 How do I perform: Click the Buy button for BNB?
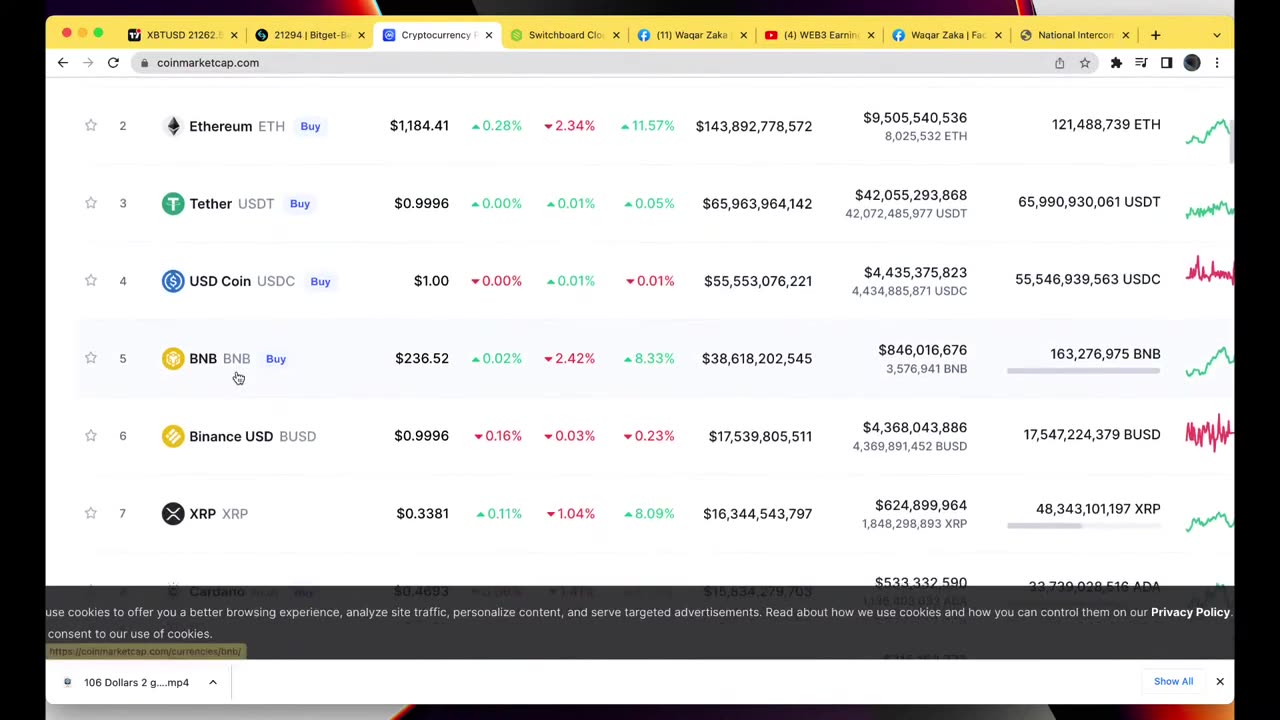[x=276, y=359]
